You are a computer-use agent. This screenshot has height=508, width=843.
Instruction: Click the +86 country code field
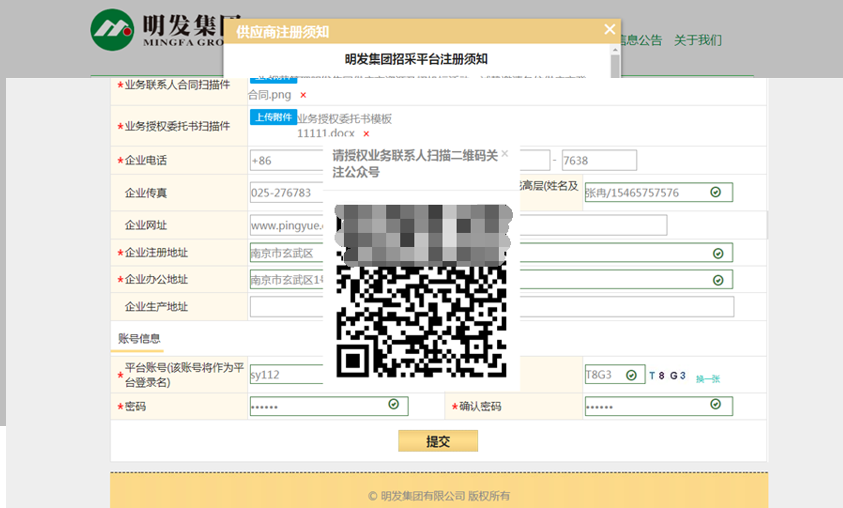click(x=286, y=161)
